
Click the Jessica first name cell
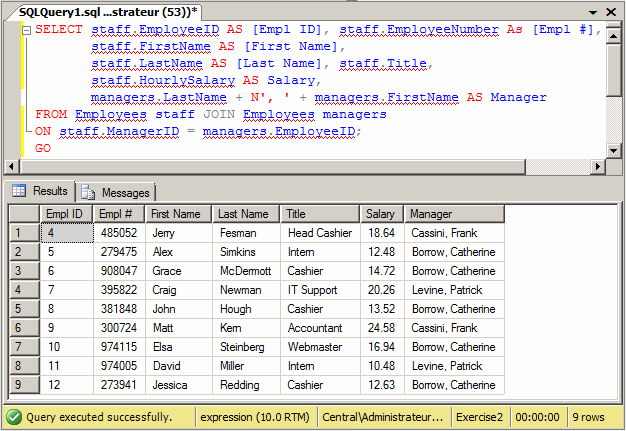pos(179,385)
